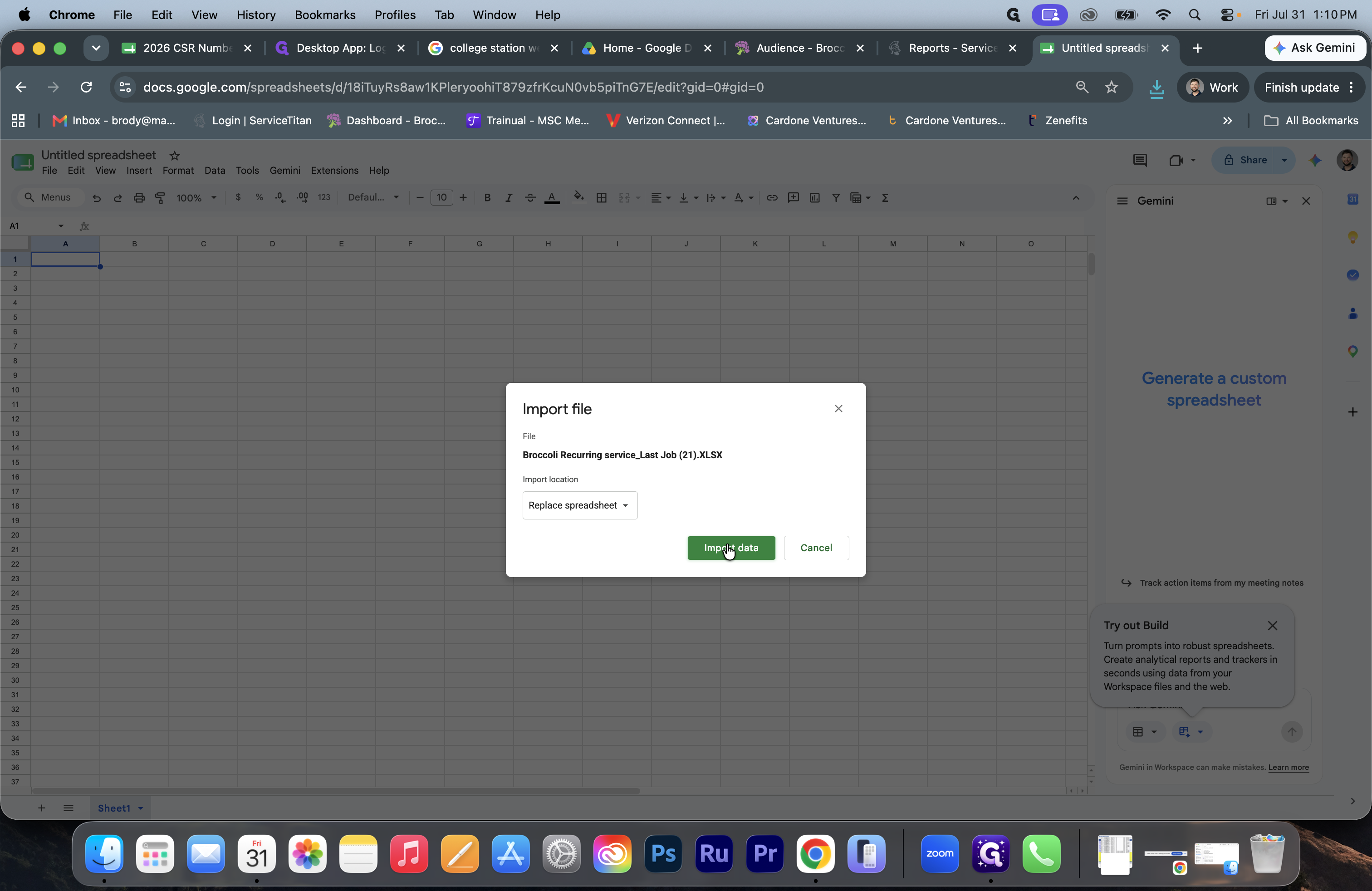Click the functions sigma icon

[885, 198]
